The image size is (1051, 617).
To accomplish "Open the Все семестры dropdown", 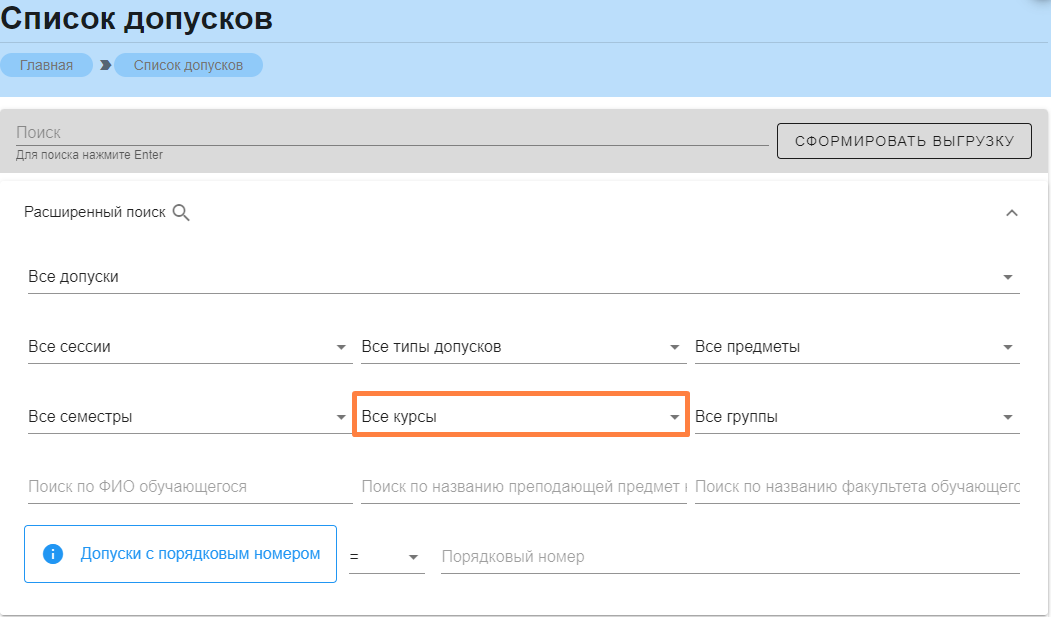I will pyautogui.click(x=188, y=417).
